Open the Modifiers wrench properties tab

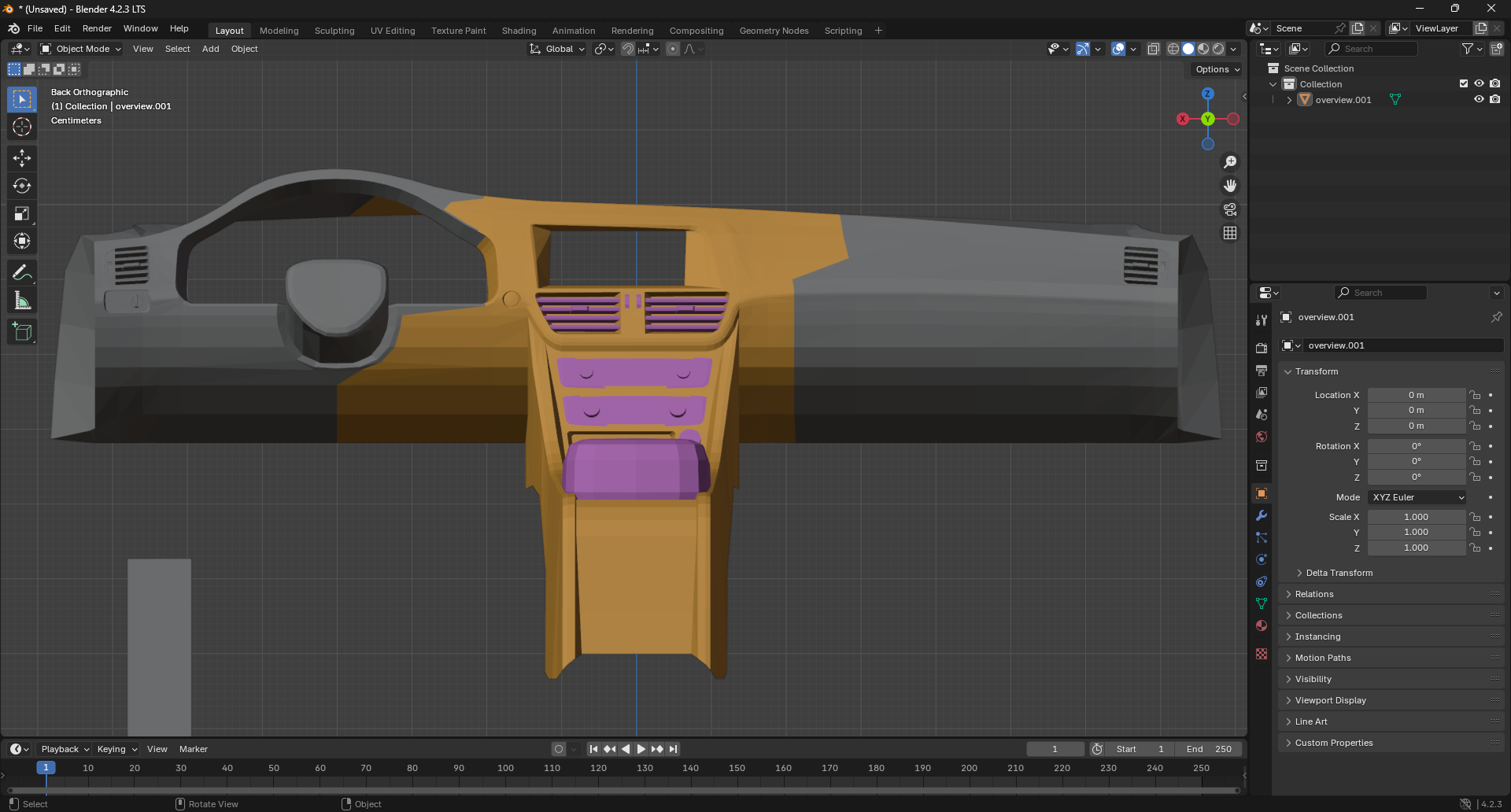[1262, 515]
